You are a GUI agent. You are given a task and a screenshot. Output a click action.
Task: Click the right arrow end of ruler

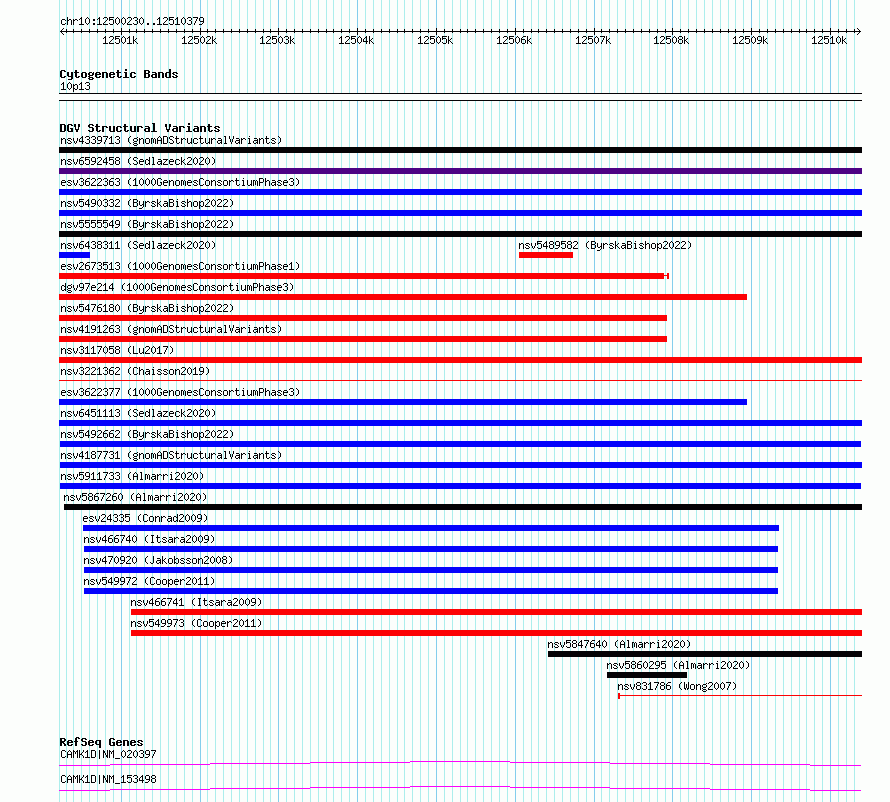click(858, 32)
